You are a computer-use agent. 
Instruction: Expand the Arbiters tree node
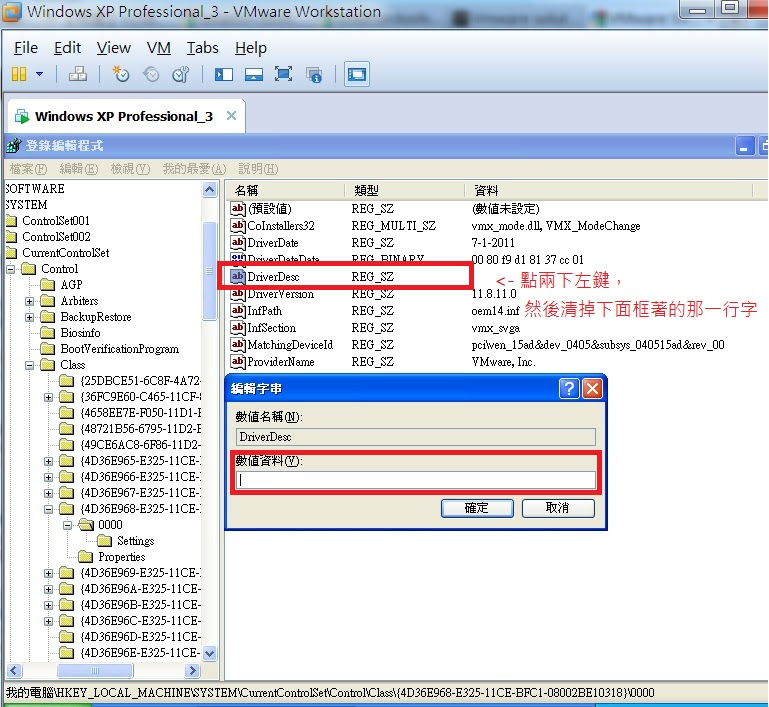(x=29, y=301)
